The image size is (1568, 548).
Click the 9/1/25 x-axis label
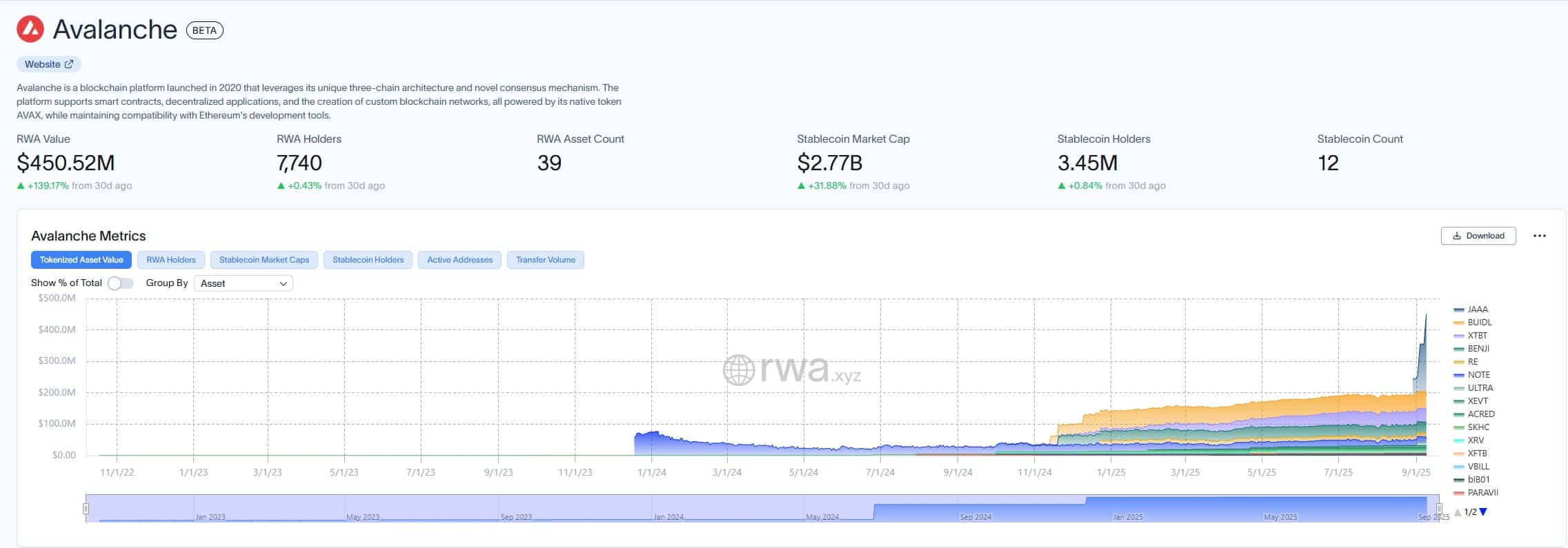[1416, 472]
